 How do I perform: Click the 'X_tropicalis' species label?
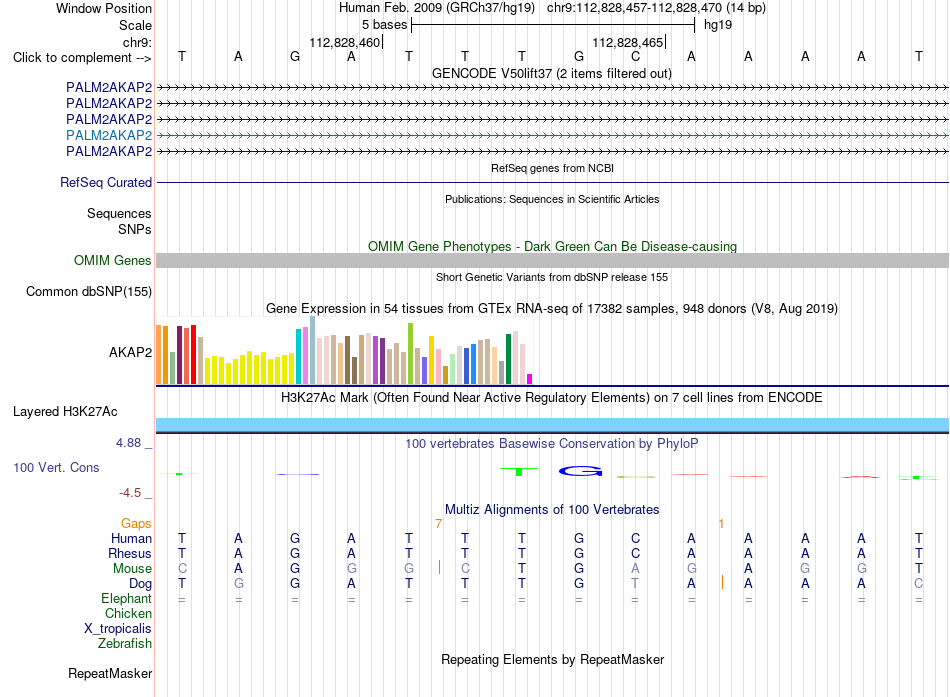(x=118, y=629)
